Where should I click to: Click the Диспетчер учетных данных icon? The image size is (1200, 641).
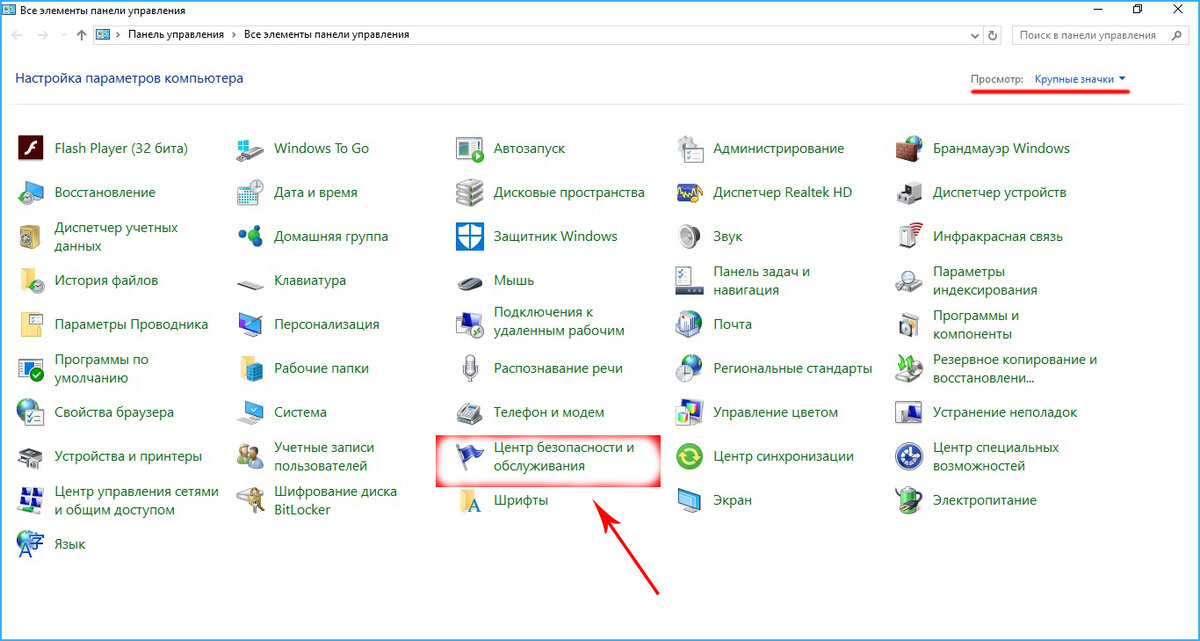pos(31,236)
